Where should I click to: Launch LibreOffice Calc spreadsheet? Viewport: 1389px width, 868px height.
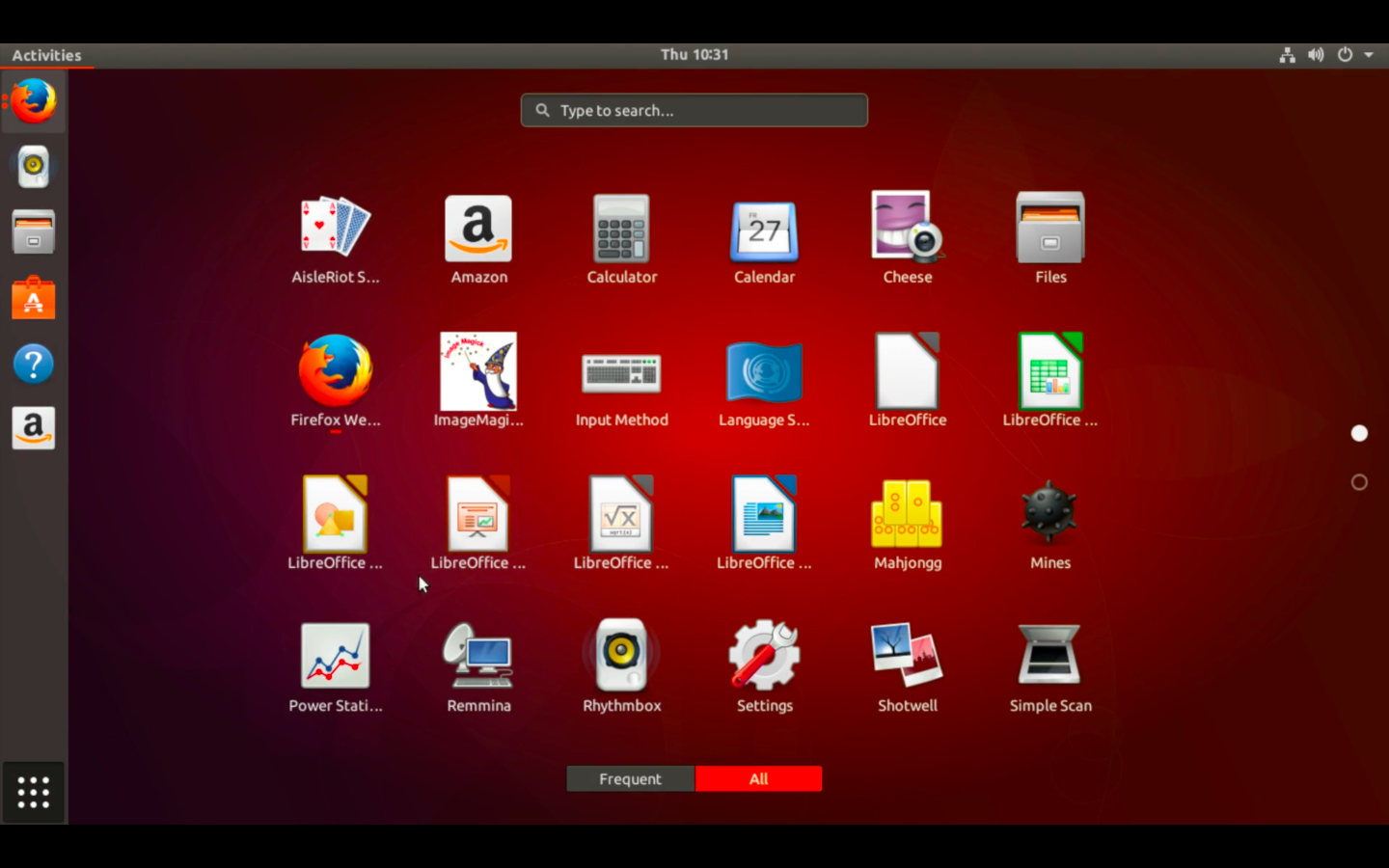click(1049, 371)
